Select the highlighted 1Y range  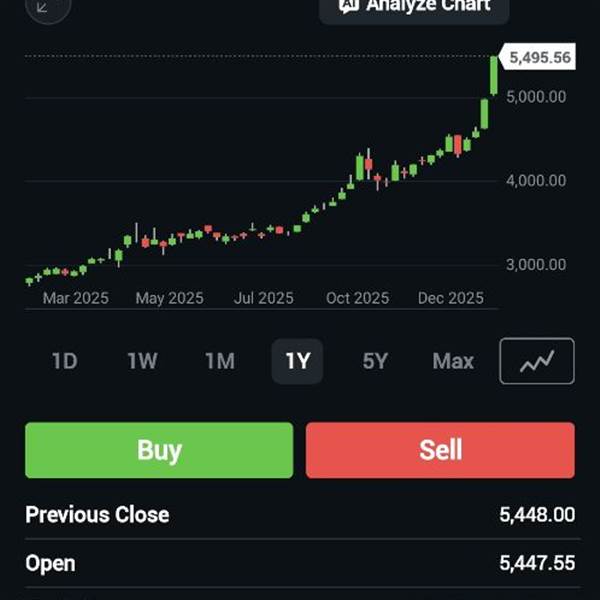pos(297,361)
